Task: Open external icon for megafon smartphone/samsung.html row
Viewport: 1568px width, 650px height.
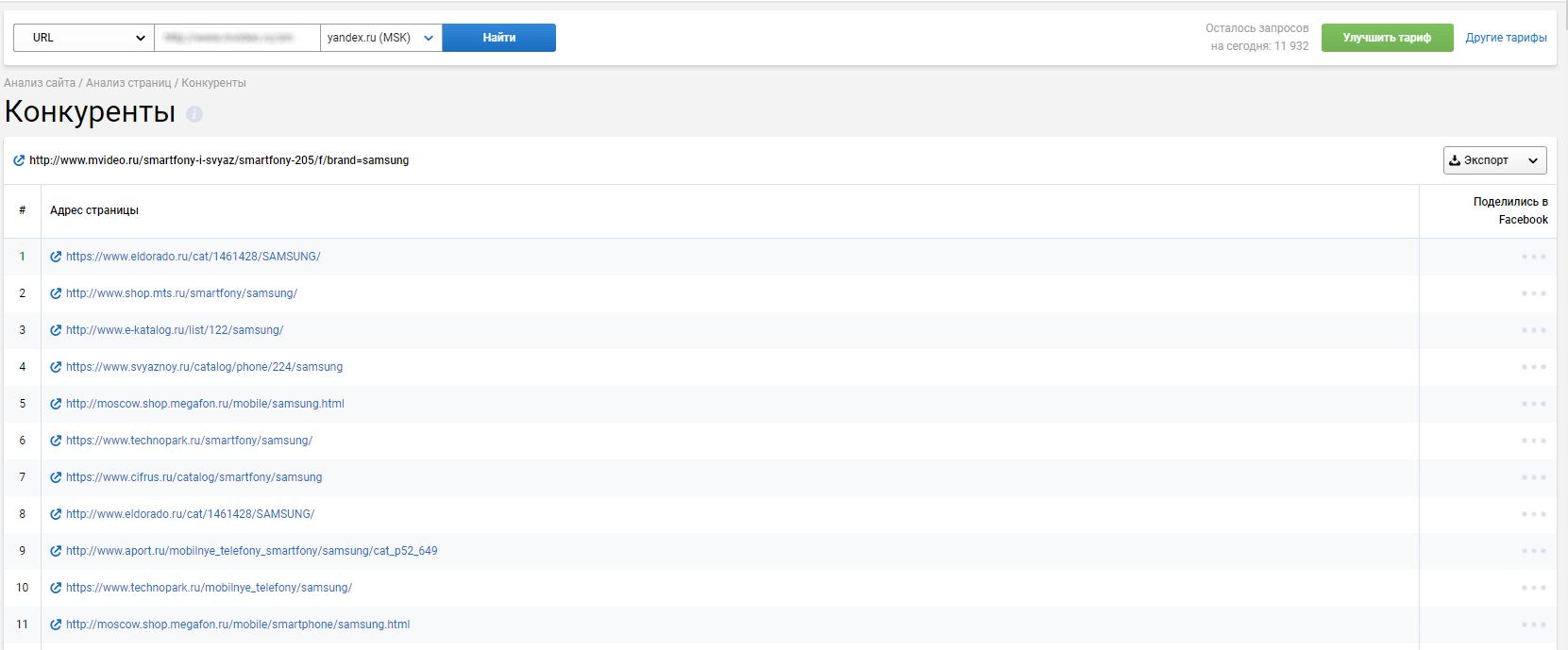Action: [x=56, y=625]
